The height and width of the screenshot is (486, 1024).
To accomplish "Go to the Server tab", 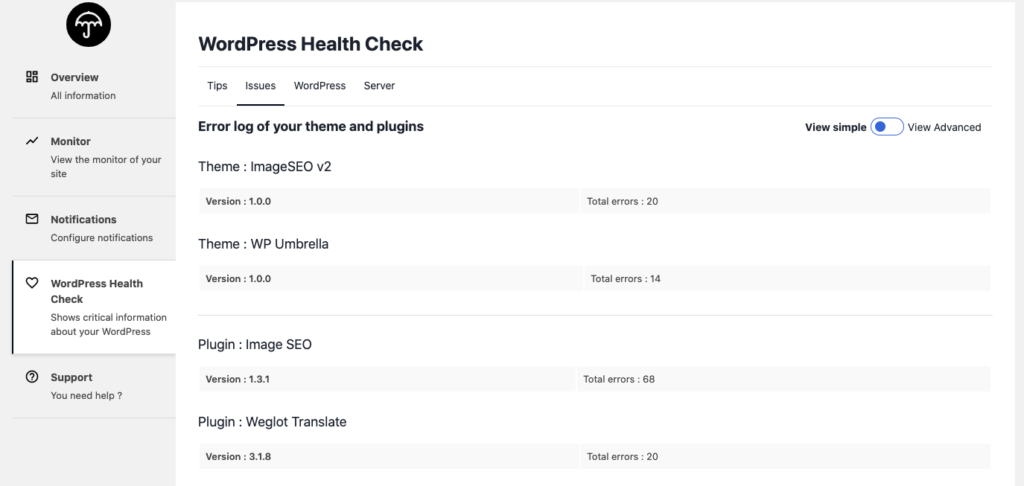I will click(379, 86).
